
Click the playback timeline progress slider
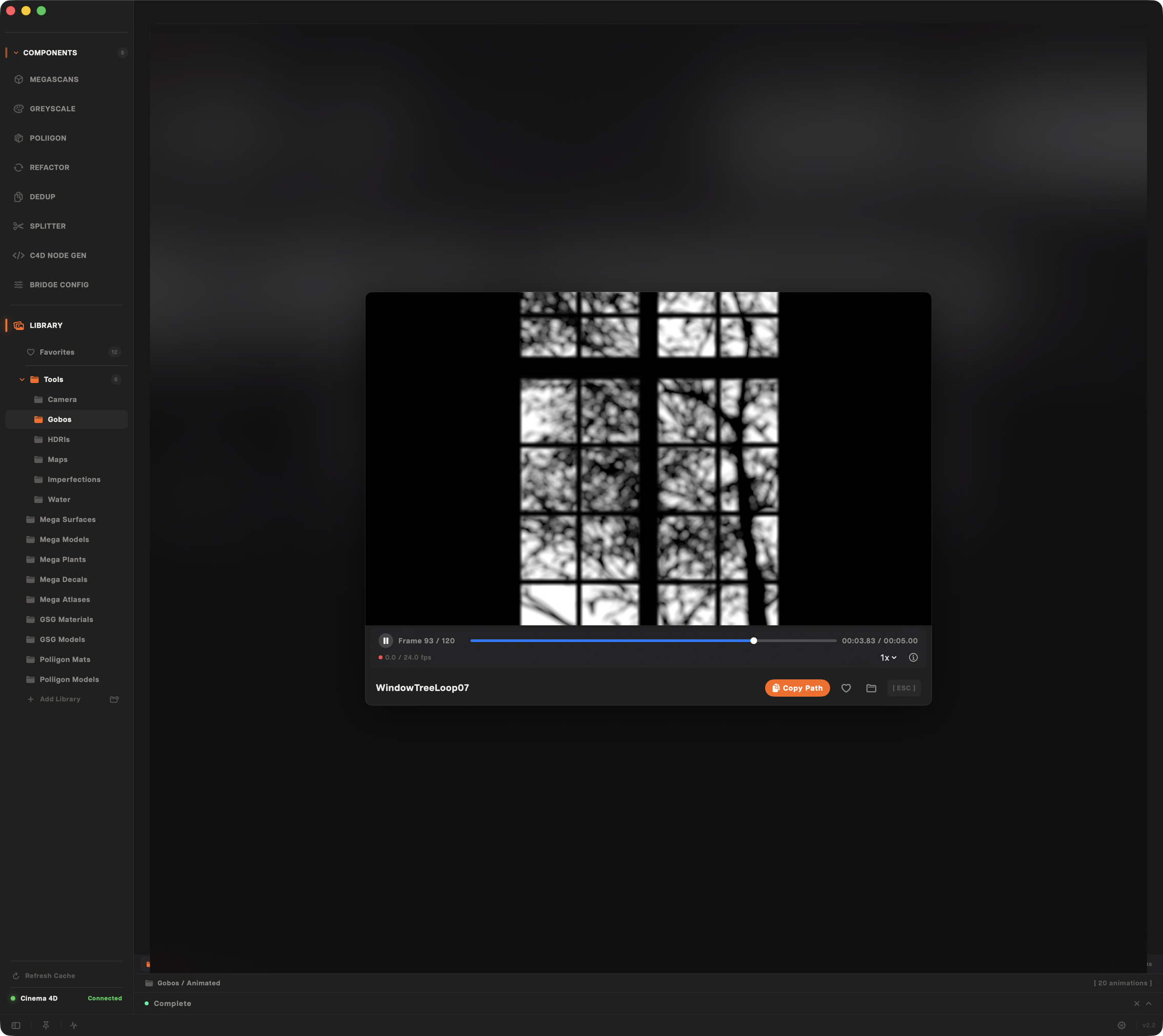653,641
